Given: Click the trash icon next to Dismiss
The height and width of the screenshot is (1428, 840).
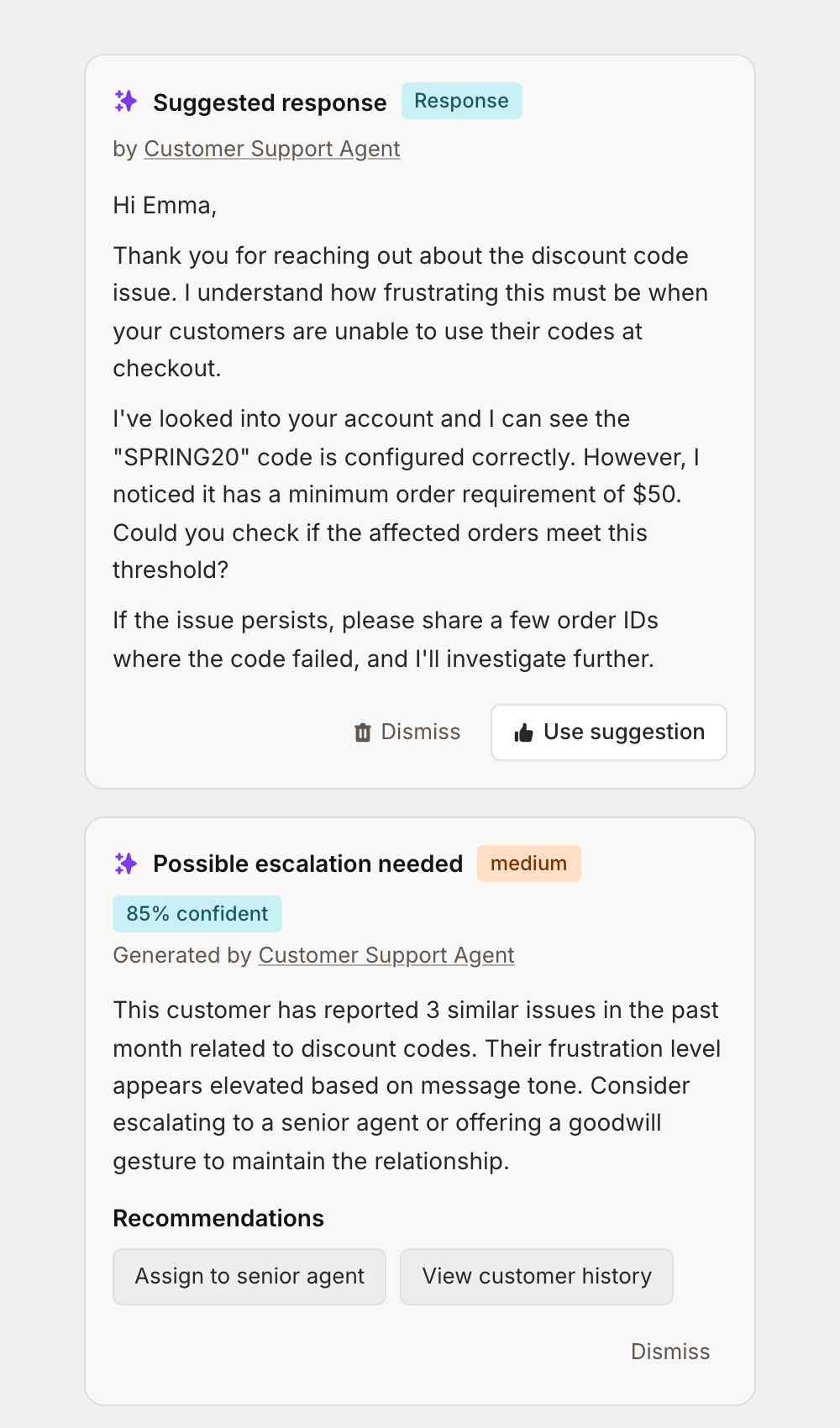Looking at the screenshot, I should pyautogui.click(x=363, y=732).
